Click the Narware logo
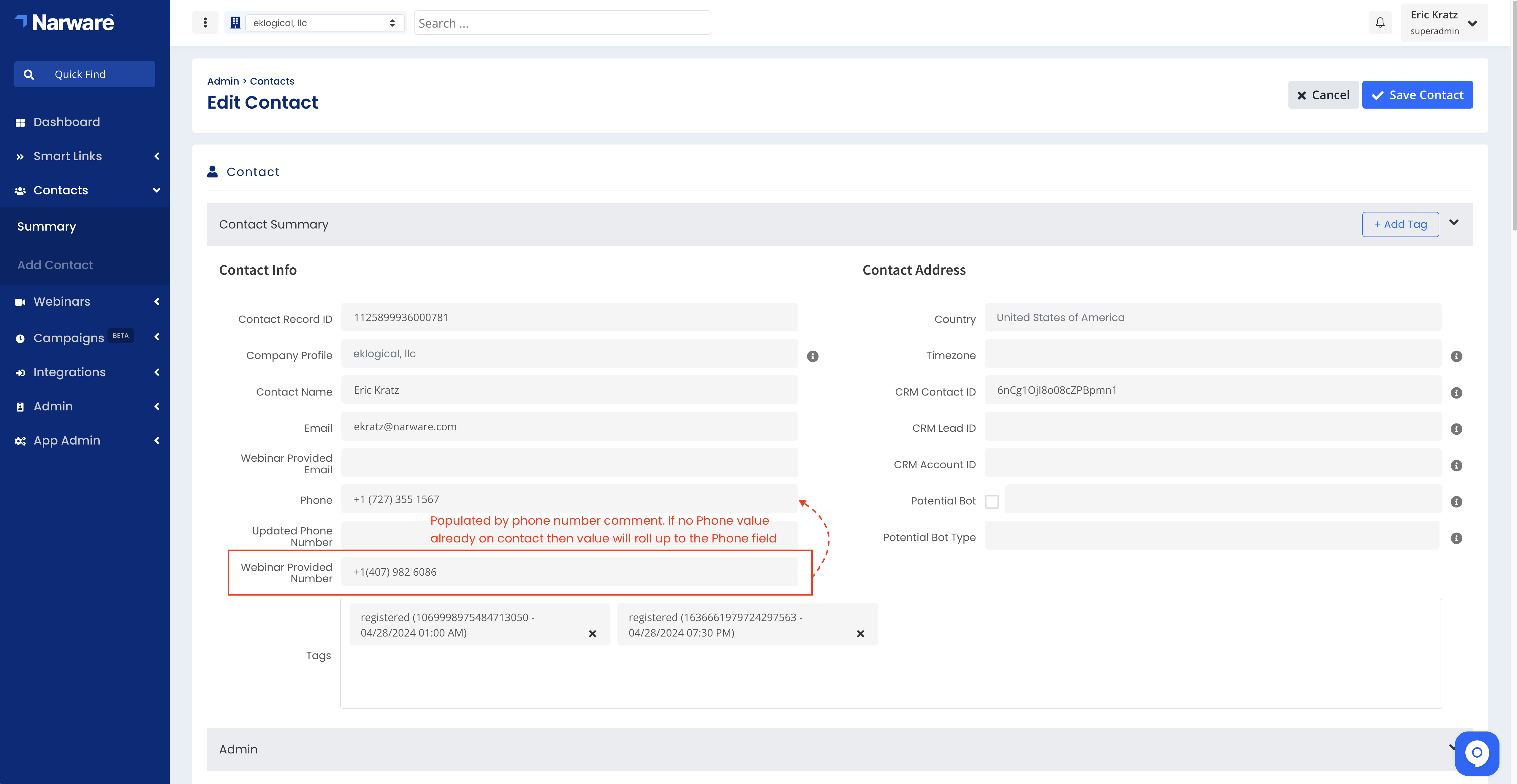The width and height of the screenshot is (1517, 784). pos(64,22)
